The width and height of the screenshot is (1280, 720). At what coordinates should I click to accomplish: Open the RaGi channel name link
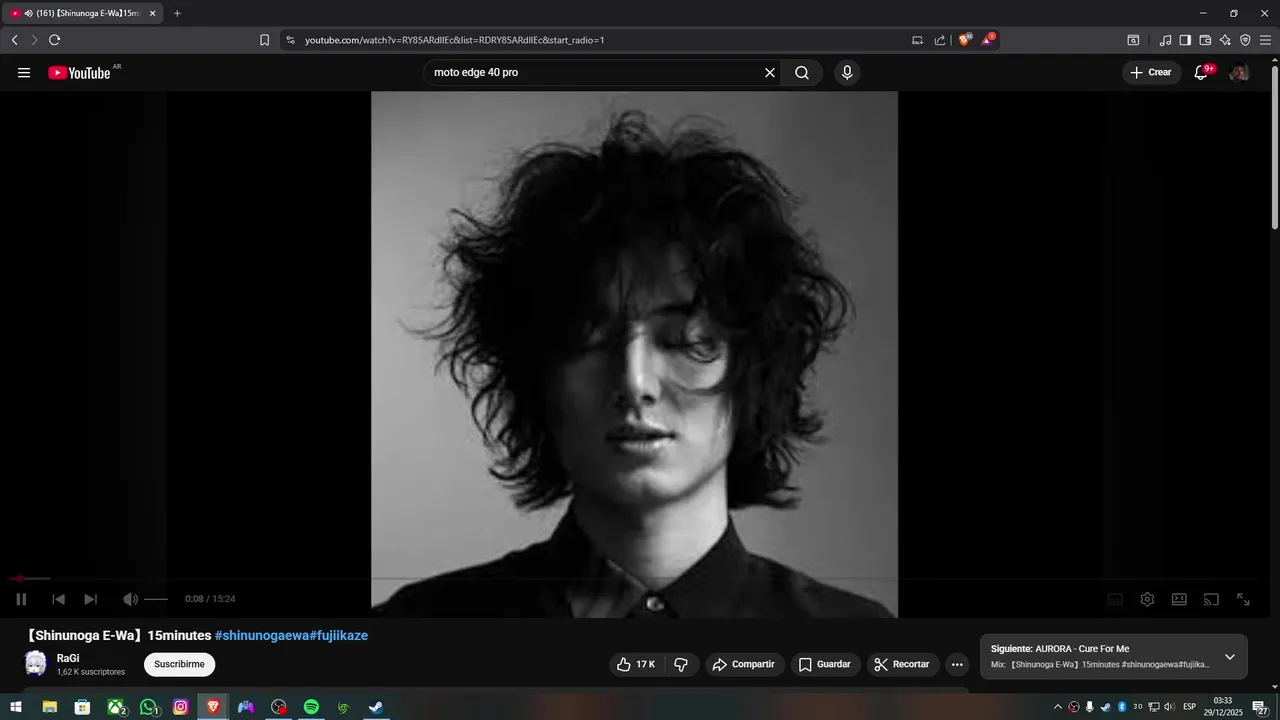[68, 658]
